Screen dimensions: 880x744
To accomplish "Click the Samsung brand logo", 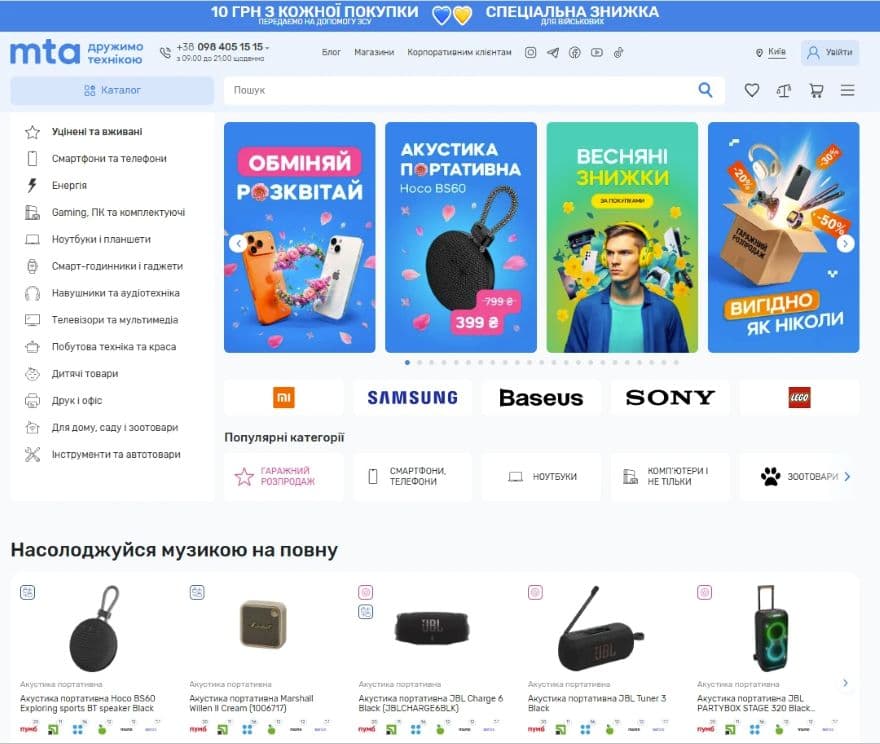I will pyautogui.click(x=412, y=398).
